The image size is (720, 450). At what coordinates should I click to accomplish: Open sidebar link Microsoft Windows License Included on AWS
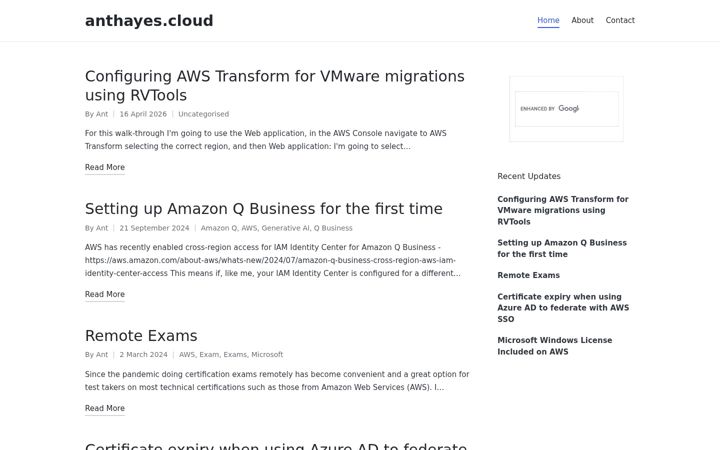pyautogui.click(x=554, y=346)
